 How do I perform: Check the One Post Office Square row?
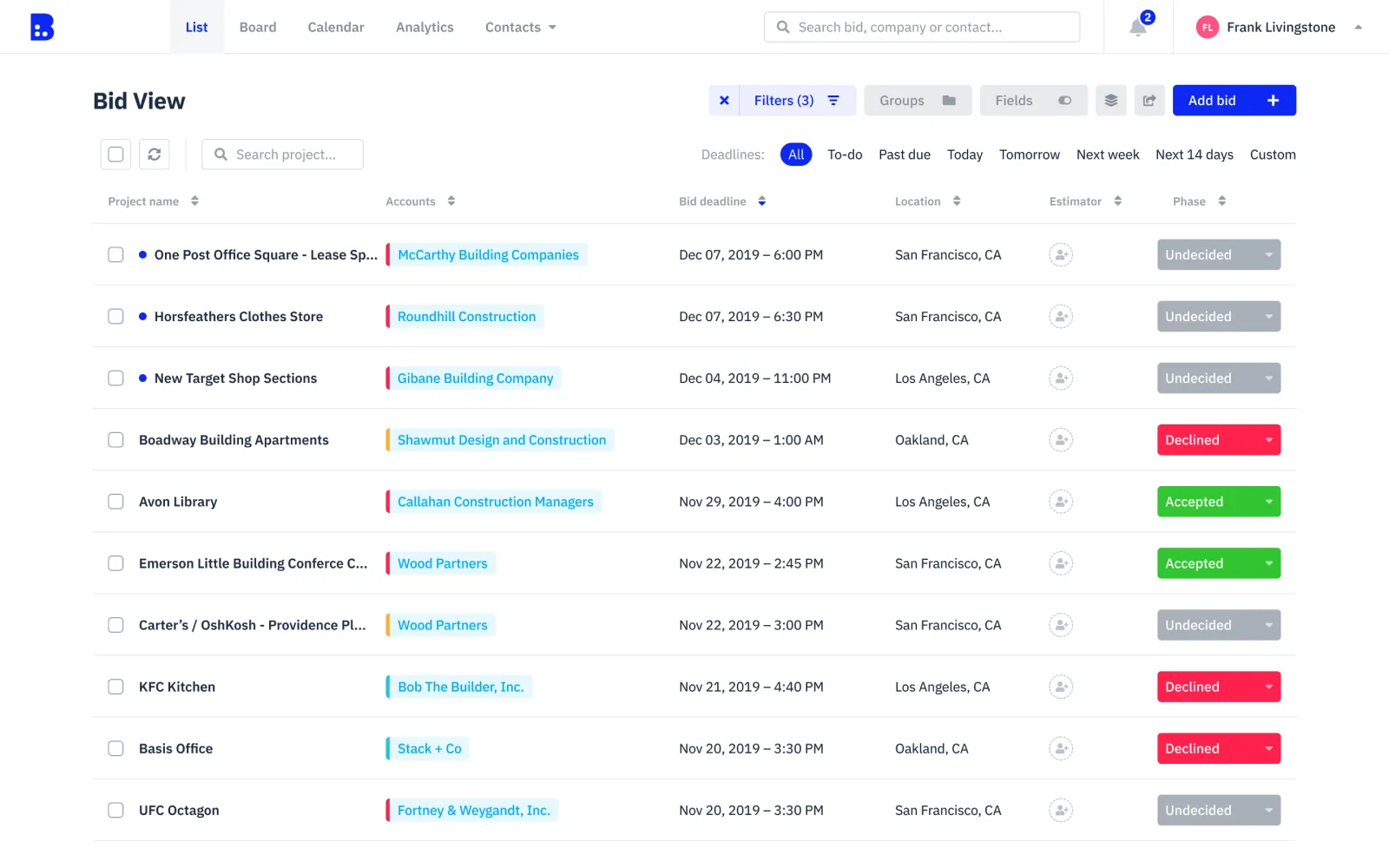[115, 255]
